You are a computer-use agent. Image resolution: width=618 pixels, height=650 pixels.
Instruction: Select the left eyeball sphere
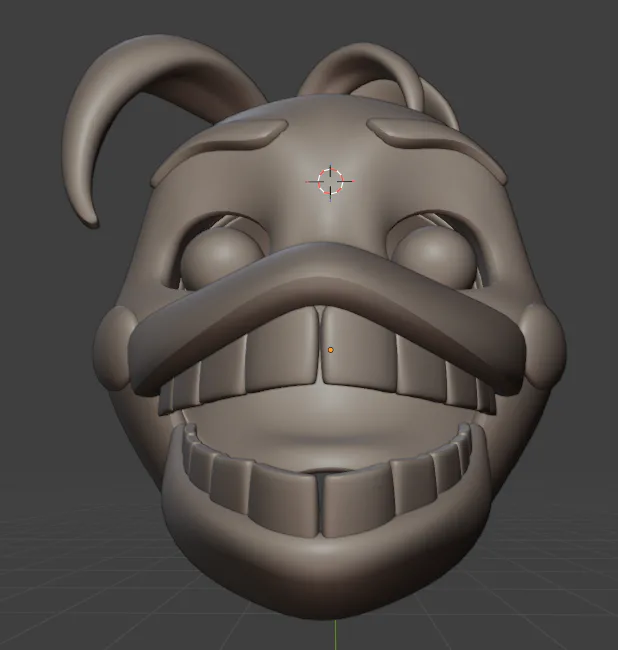tap(221, 258)
